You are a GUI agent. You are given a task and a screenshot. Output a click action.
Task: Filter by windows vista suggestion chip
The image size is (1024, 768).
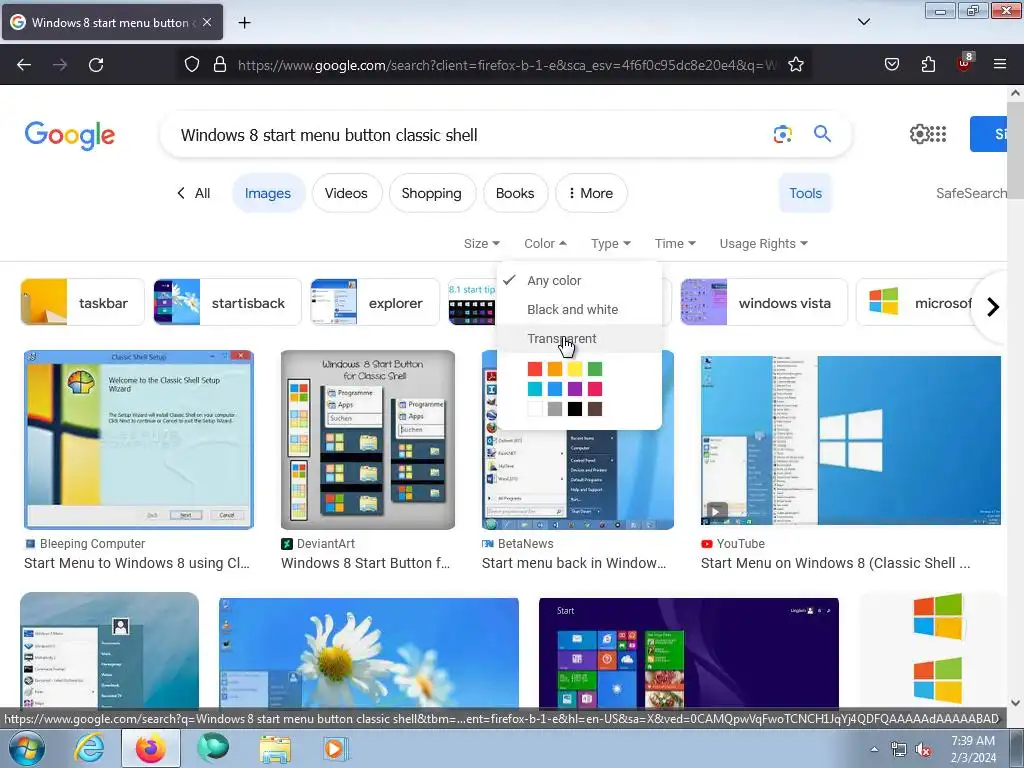[x=764, y=302]
